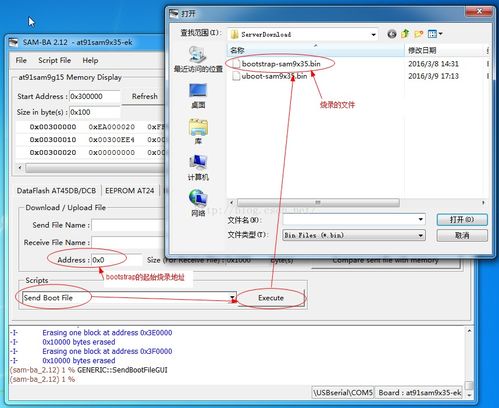Expand the ServerDownload look-in dropdown
Screen dimensions: 499x408
pos(373,34)
